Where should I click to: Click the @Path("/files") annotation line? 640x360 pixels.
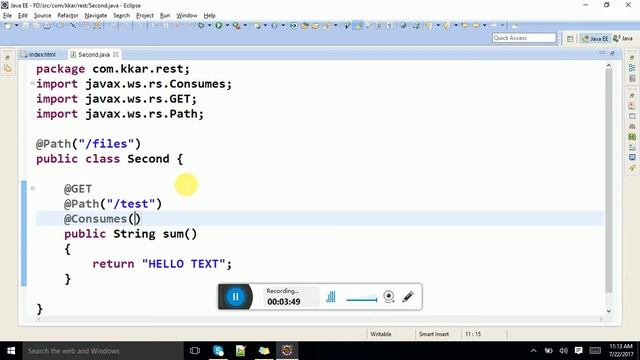tap(88, 144)
